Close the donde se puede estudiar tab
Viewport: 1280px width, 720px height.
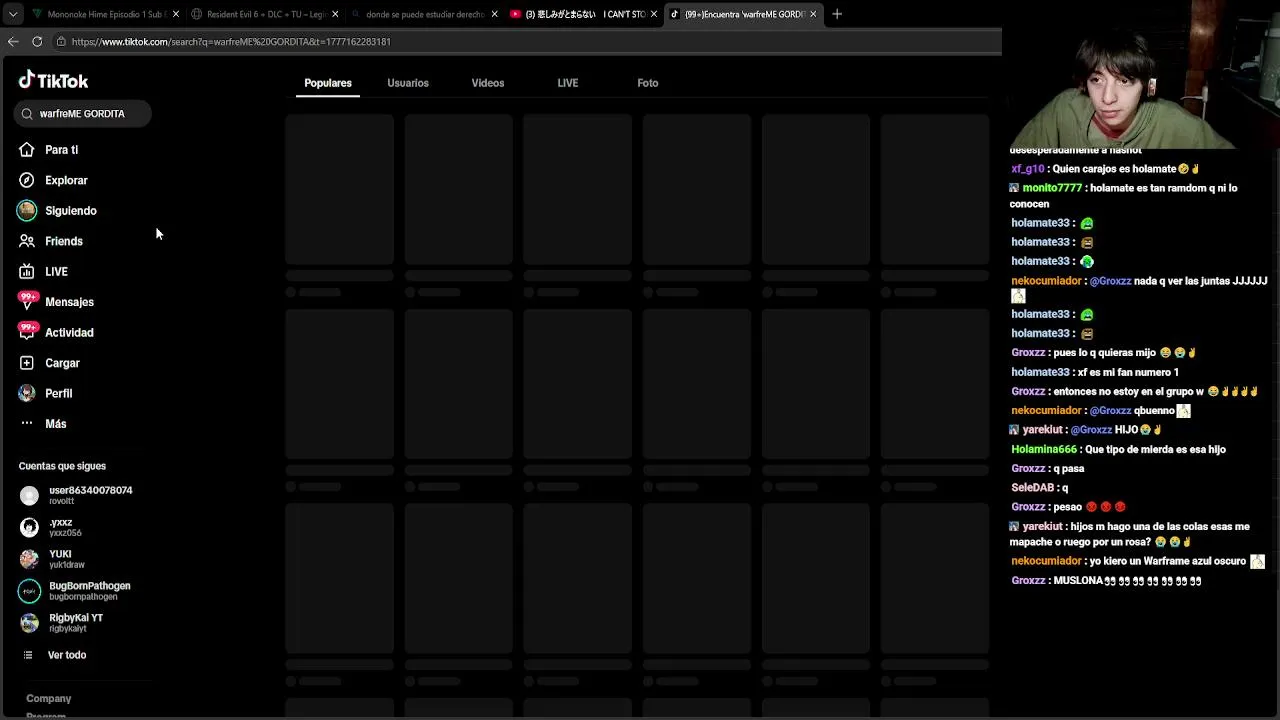click(494, 14)
